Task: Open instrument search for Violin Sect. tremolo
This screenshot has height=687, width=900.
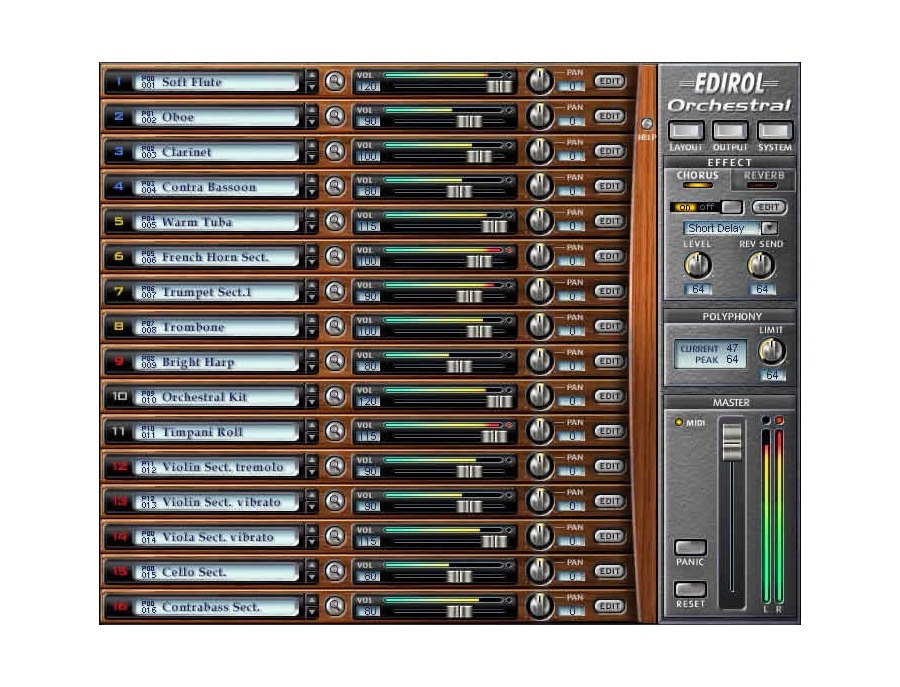Action: click(x=335, y=467)
